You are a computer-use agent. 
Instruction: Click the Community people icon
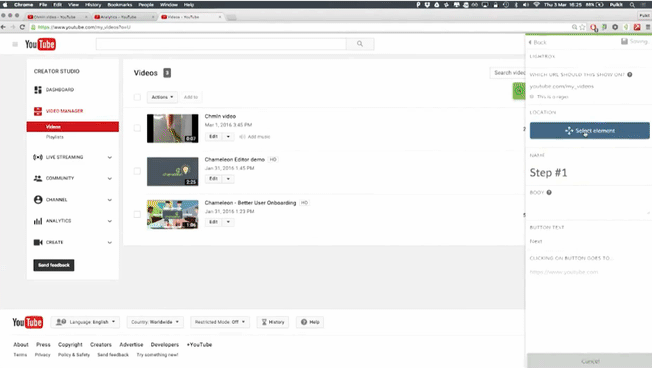(38, 178)
